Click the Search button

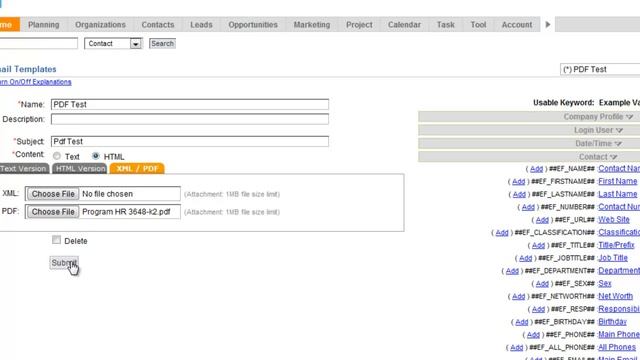pos(162,43)
